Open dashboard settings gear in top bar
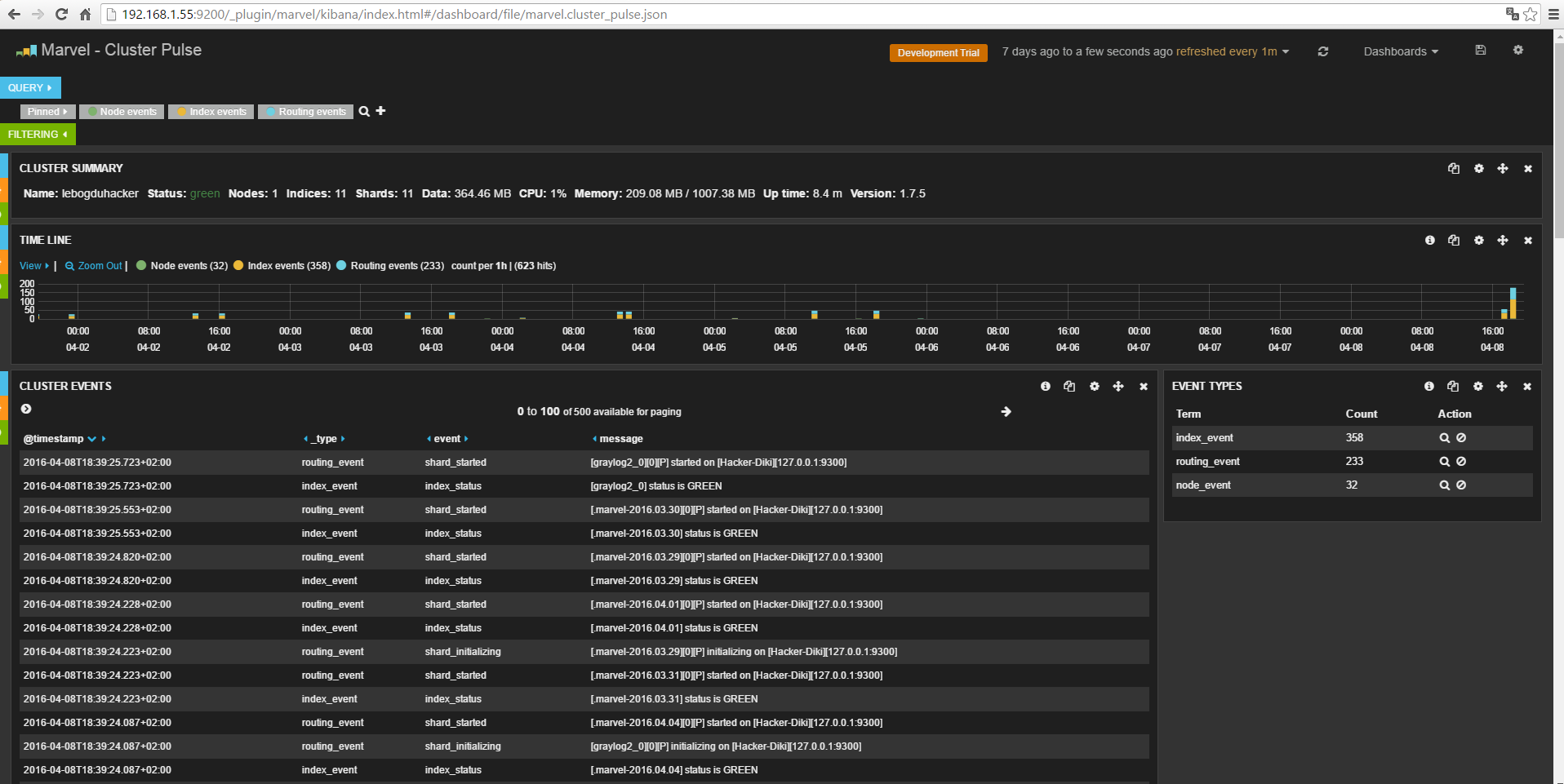 pos(1518,50)
